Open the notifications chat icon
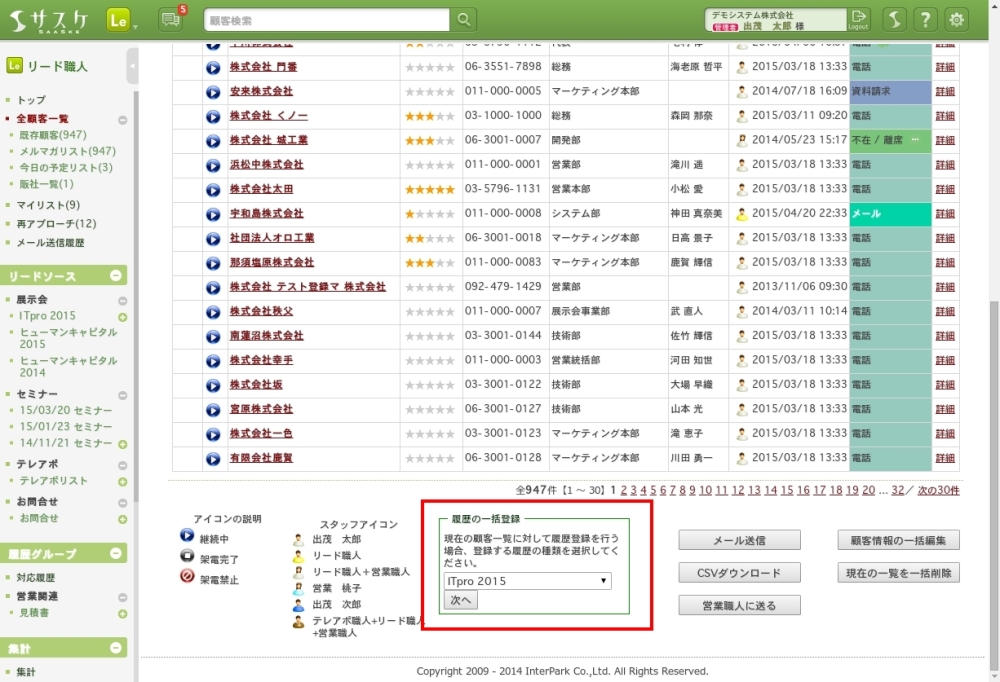 click(170, 20)
